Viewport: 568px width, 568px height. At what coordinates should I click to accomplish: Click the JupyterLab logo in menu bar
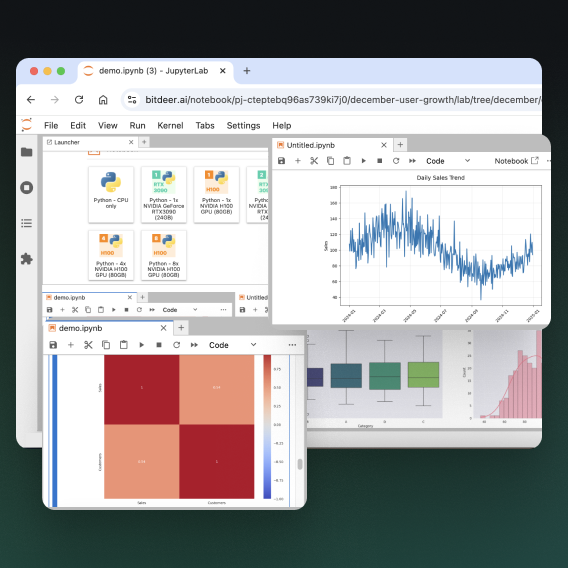[26, 125]
